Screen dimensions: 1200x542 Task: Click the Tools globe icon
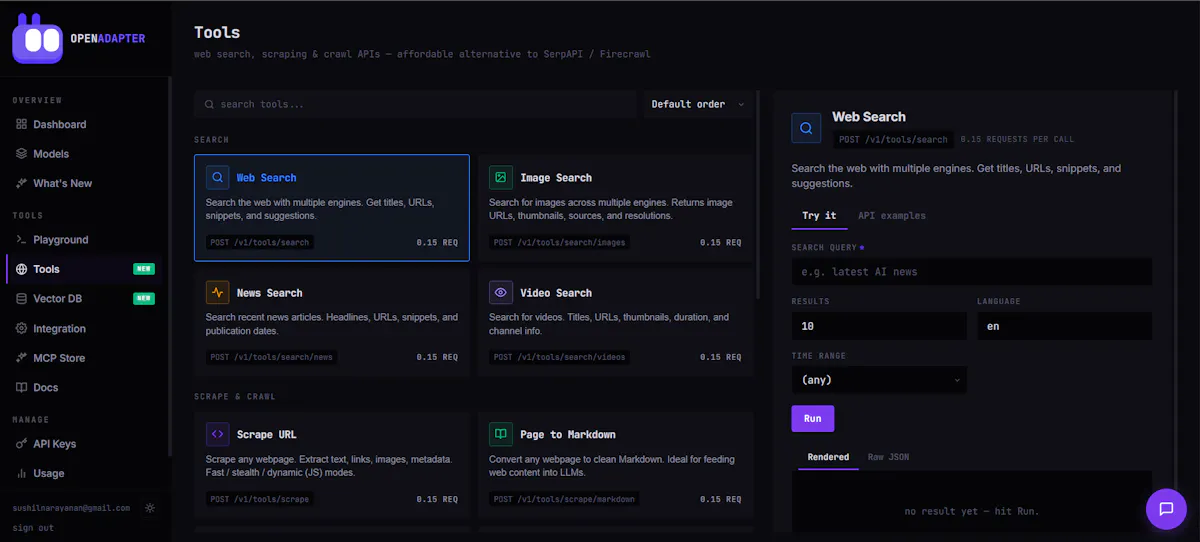22,269
